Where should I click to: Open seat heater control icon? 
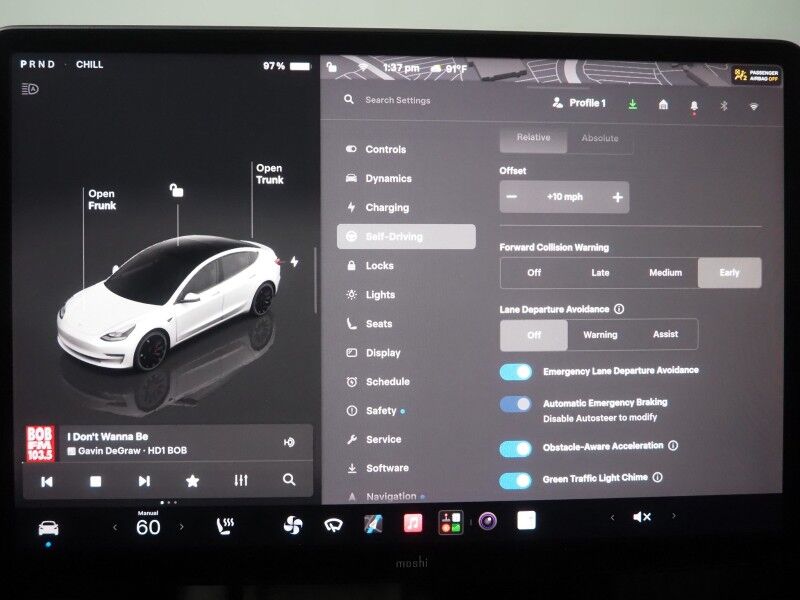225,526
